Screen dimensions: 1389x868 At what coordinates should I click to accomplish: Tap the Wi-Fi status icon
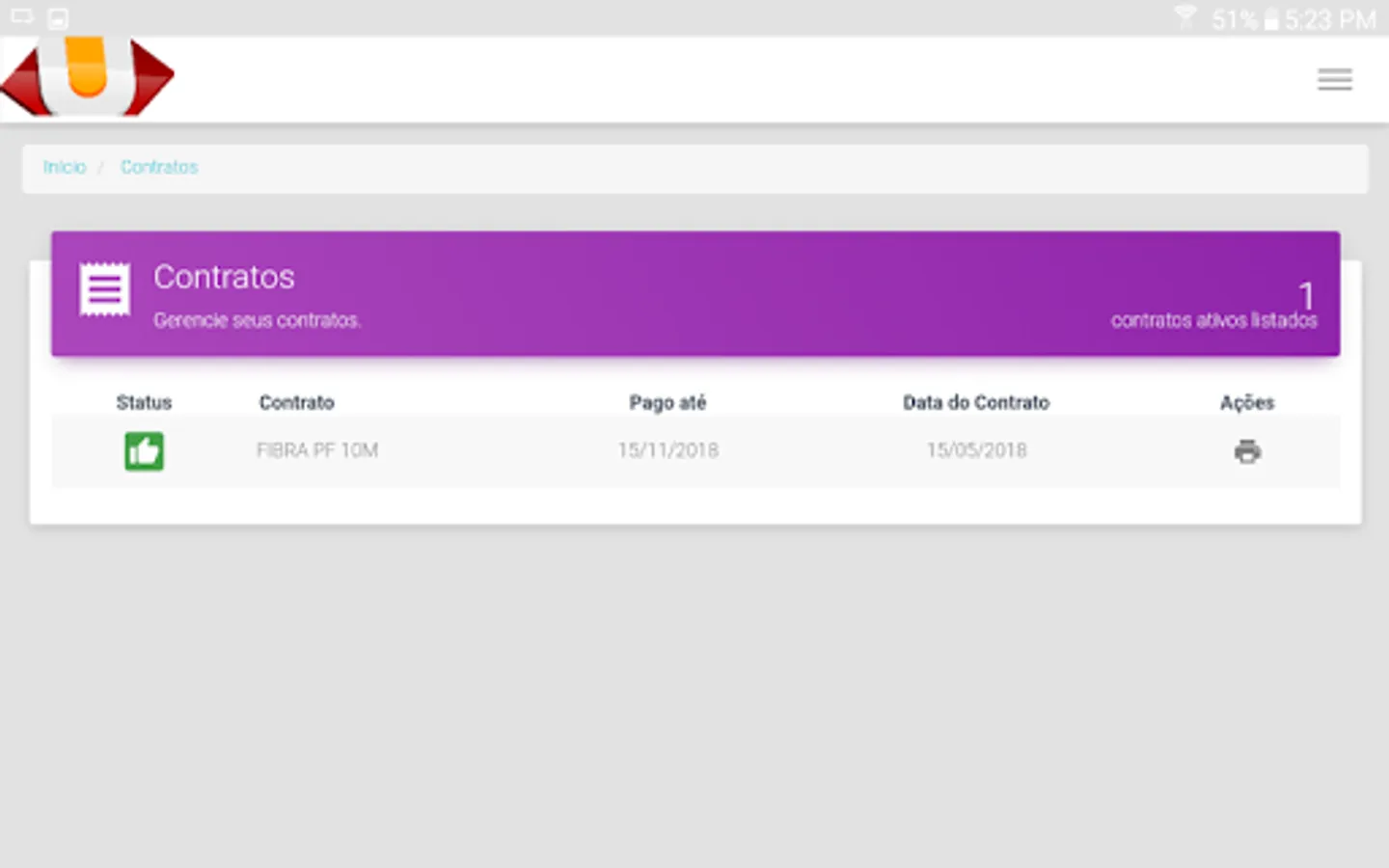click(x=1185, y=17)
